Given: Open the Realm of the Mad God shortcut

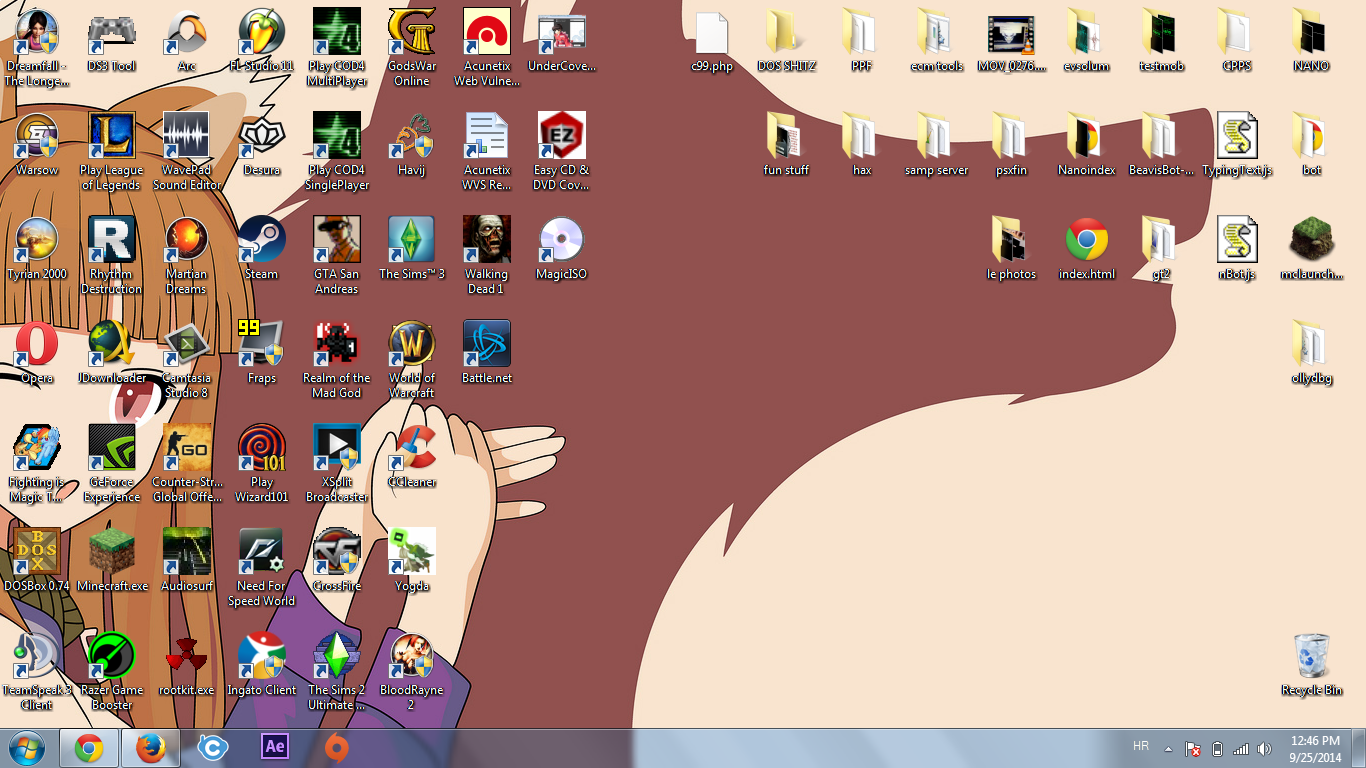Looking at the screenshot, I should [337, 360].
